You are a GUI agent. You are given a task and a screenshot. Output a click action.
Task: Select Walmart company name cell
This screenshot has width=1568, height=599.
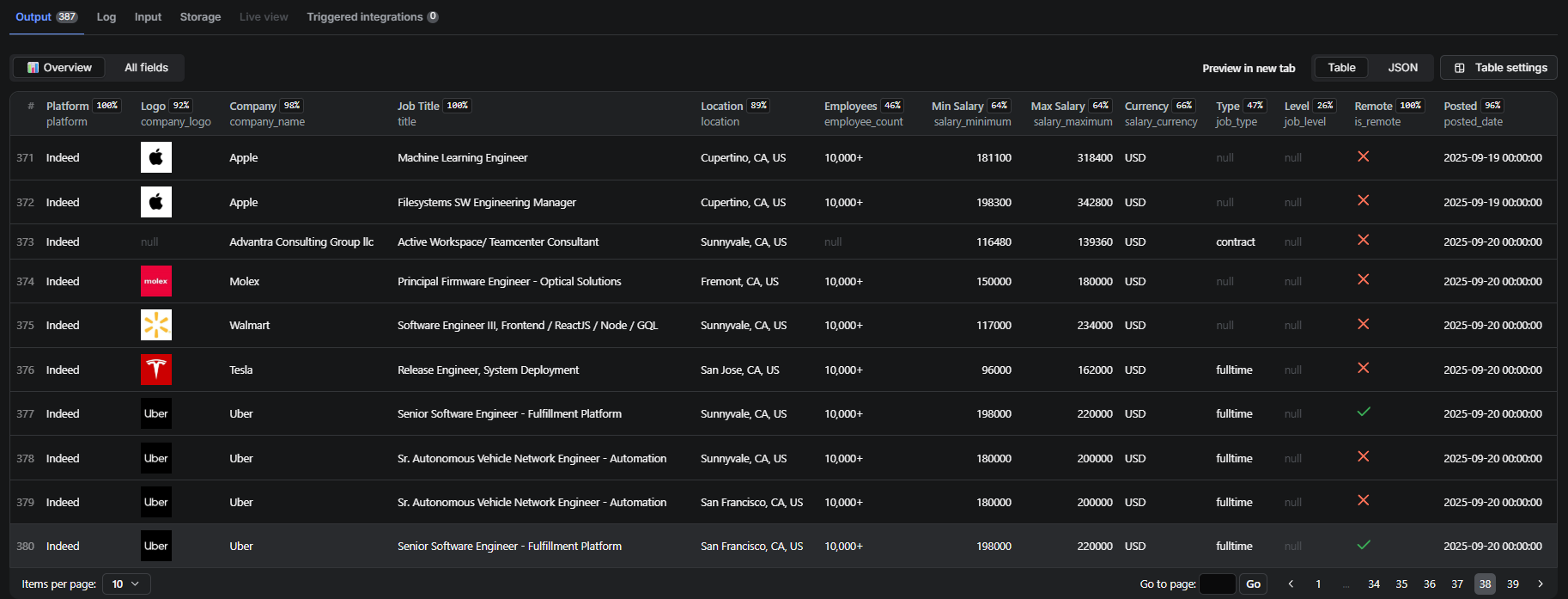point(249,326)
